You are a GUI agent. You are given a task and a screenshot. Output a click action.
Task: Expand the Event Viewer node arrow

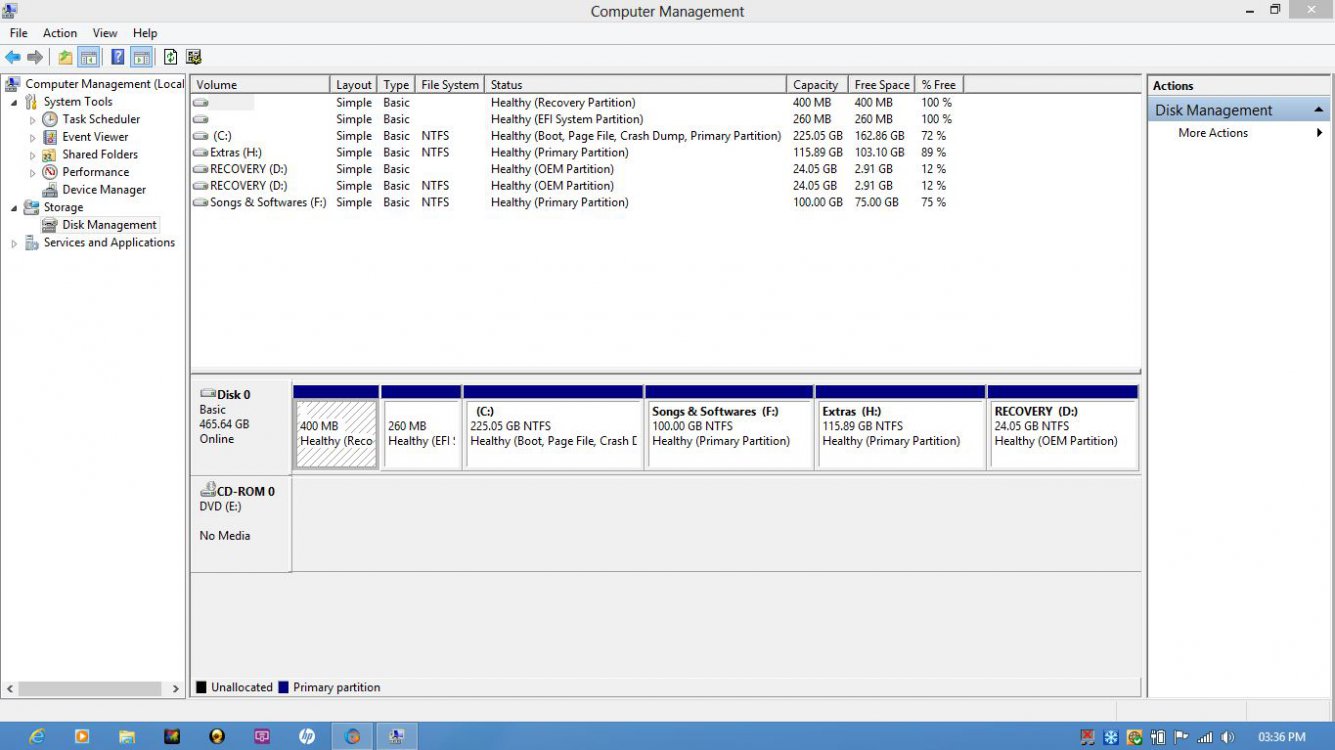[x=33, y=137]
